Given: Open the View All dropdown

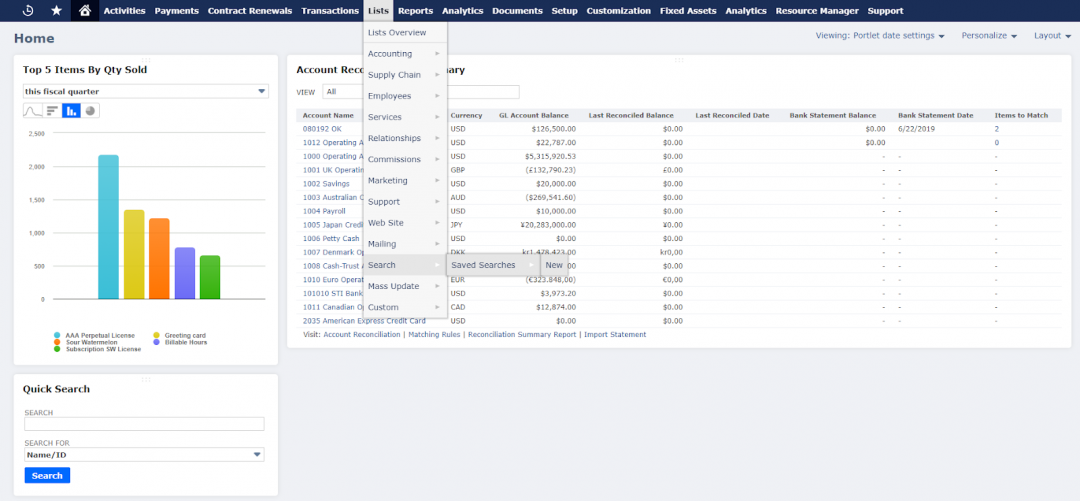Looking at the screenshot, I should tap(343, 92).
